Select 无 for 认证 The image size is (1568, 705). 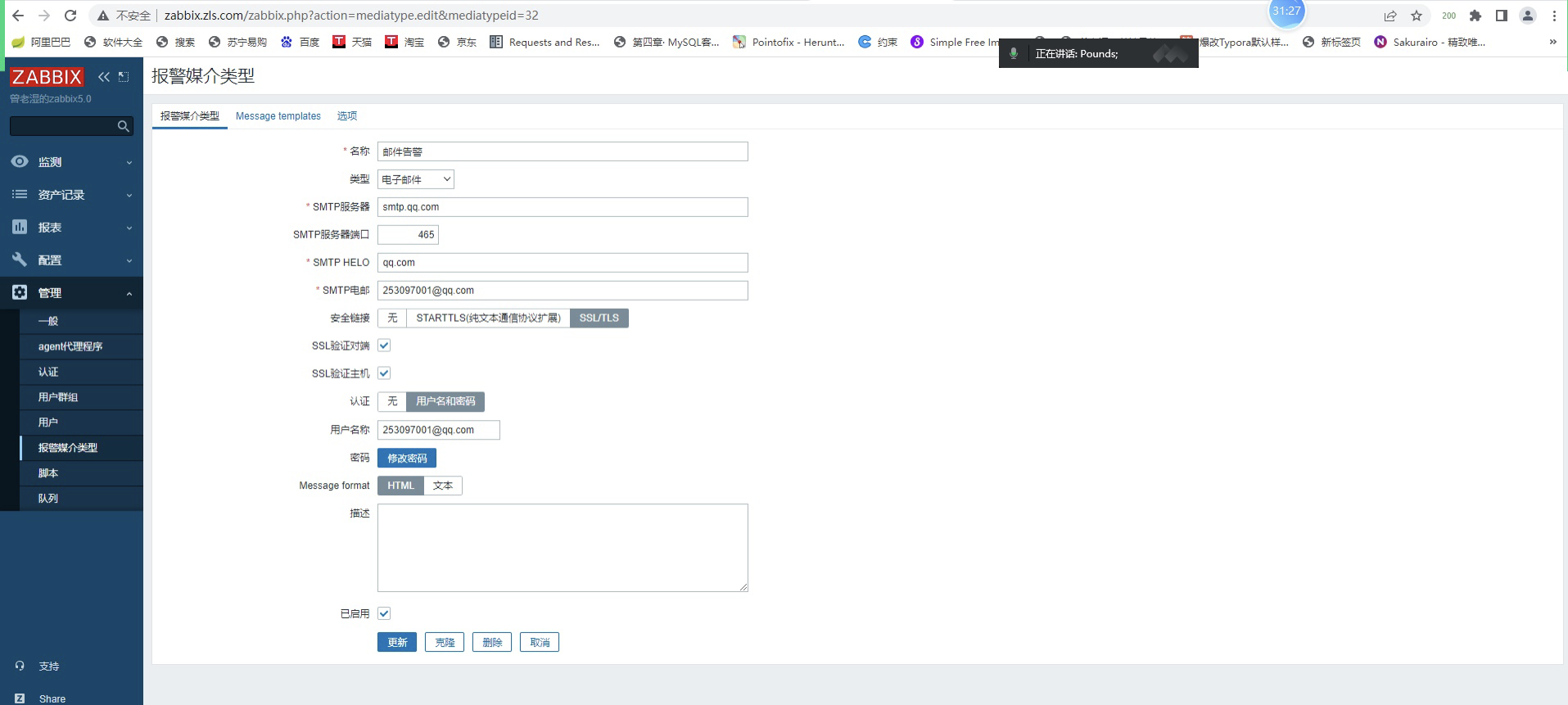(x=392, y=401)
